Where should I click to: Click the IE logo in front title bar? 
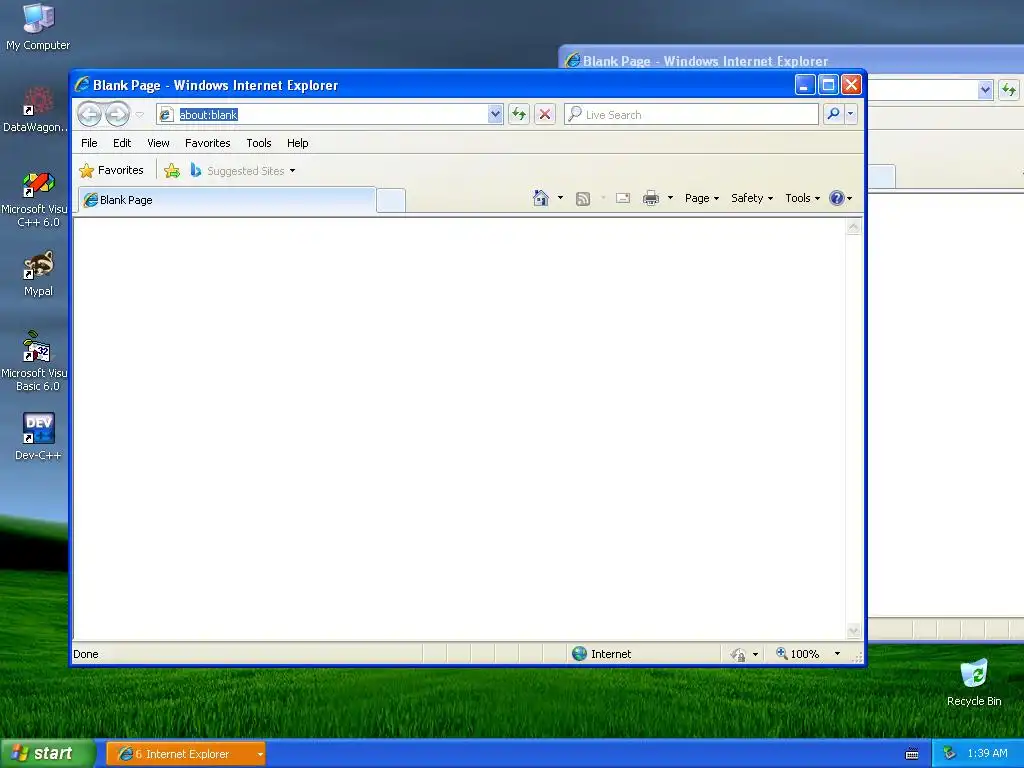(x=82, y=85)
